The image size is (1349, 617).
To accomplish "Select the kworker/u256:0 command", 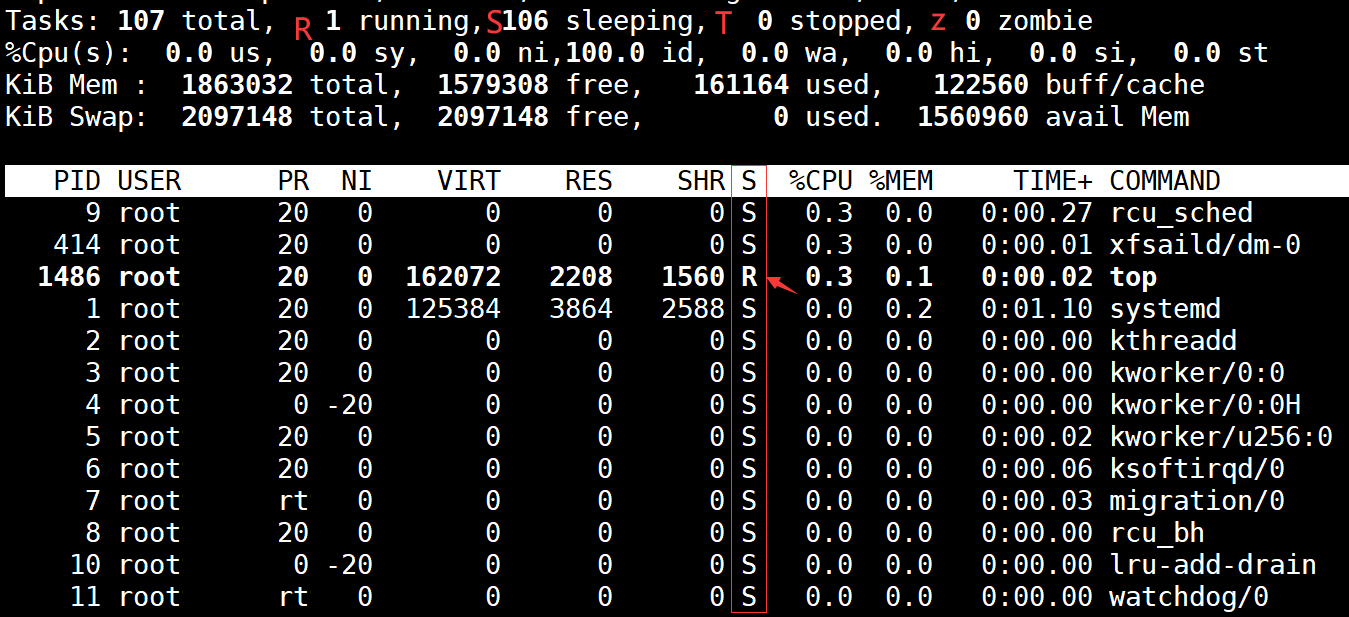I will pyautogui.click(x=1221, y=437).
